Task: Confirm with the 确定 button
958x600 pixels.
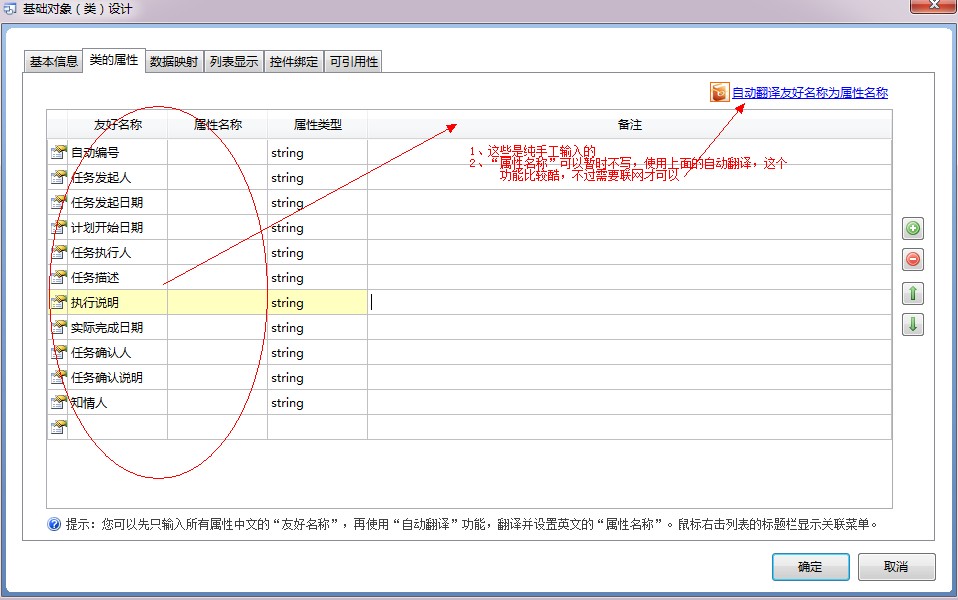Action: pyautogui.click(x=810, y=567)
